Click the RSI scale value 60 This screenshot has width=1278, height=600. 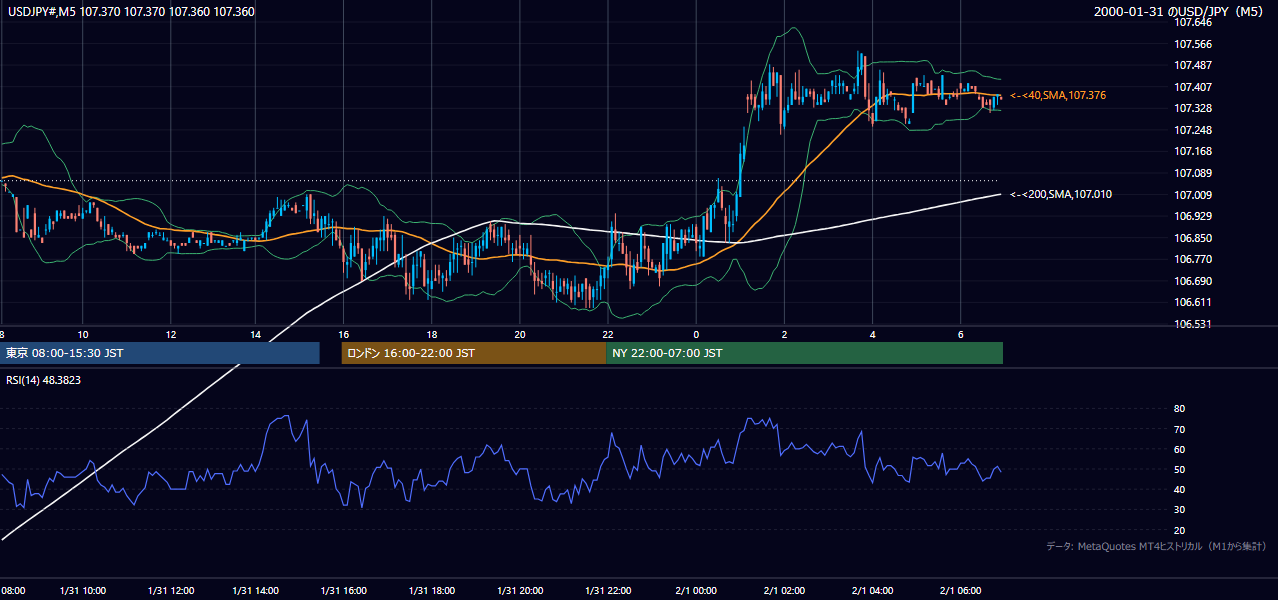(x=1179, y=449)
